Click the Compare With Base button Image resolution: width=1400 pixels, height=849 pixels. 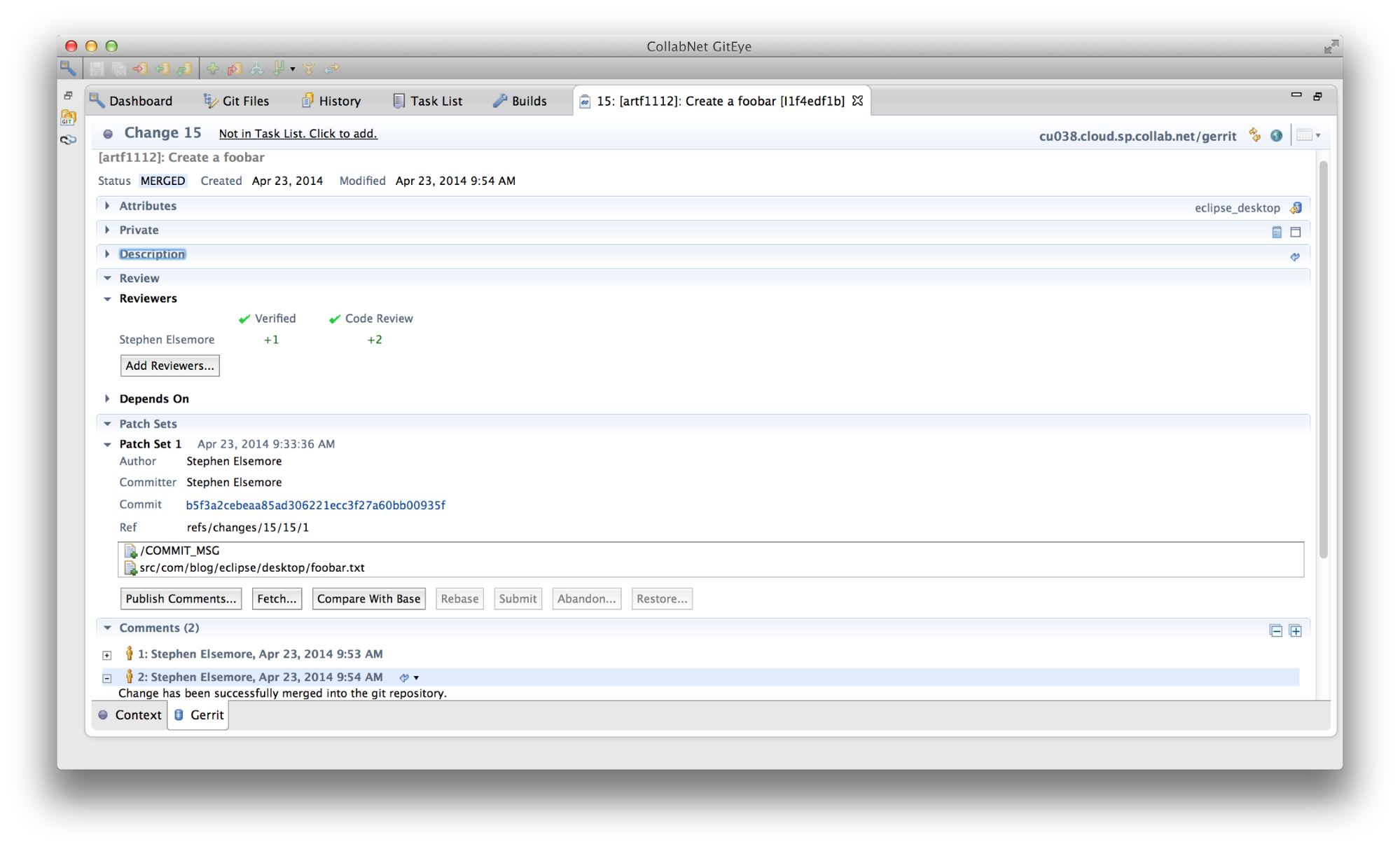coord(368,598)
